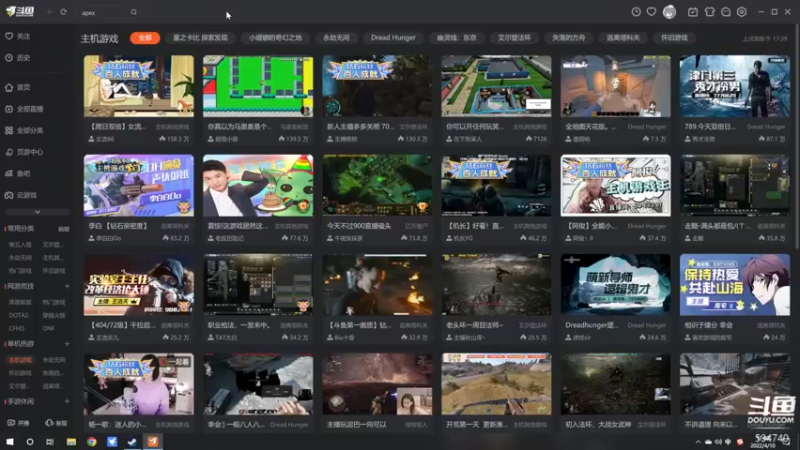Select 艾尔登法环 filter tab
Screen dimensions: 800x450
514,38
